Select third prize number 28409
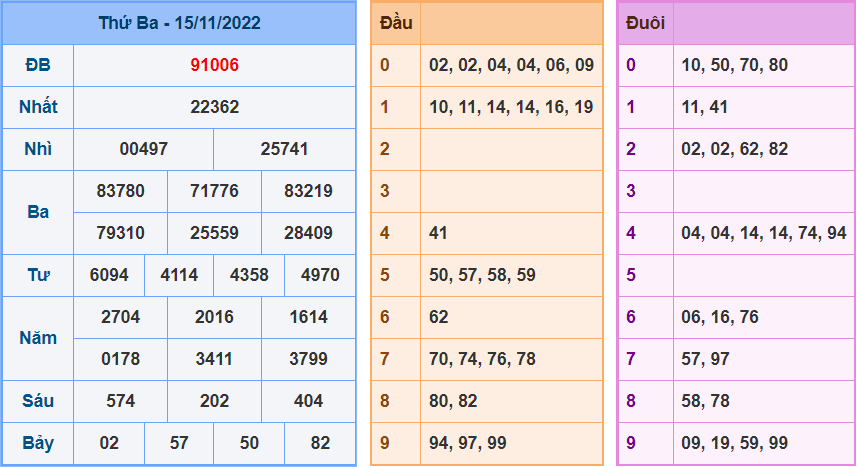 (308, 233)
